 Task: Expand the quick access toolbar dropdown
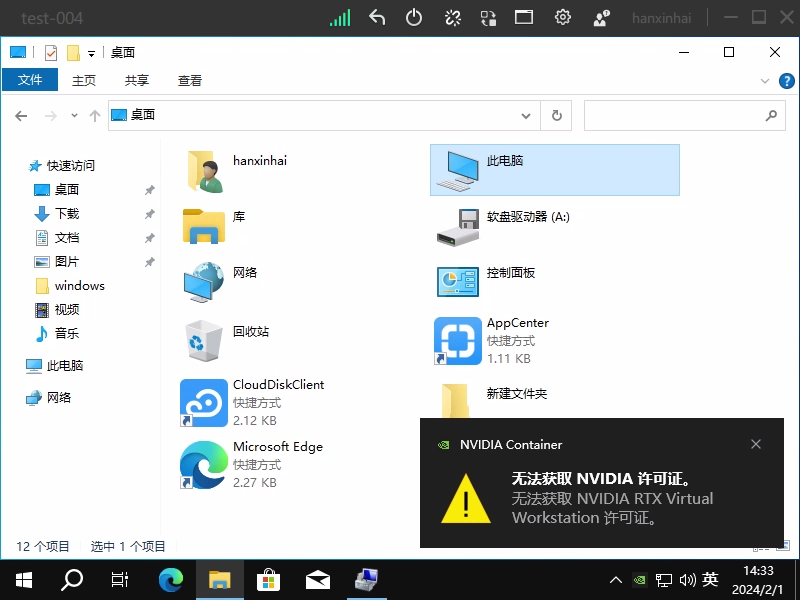point(91,53)
